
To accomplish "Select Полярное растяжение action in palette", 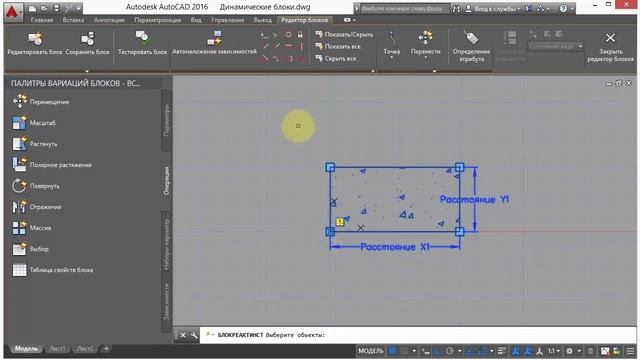I will [x=52, y=165].
